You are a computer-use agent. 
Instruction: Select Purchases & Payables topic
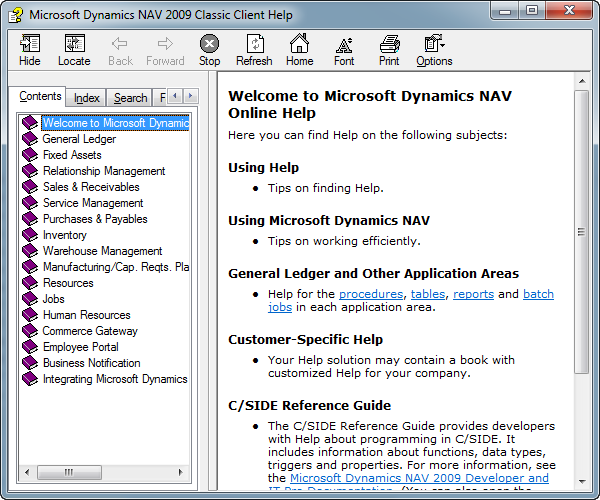click(95, 219)
